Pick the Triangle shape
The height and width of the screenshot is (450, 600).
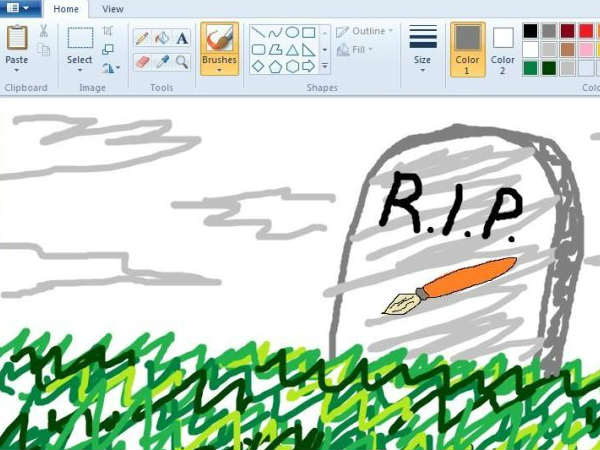click(x=292, y=49)
